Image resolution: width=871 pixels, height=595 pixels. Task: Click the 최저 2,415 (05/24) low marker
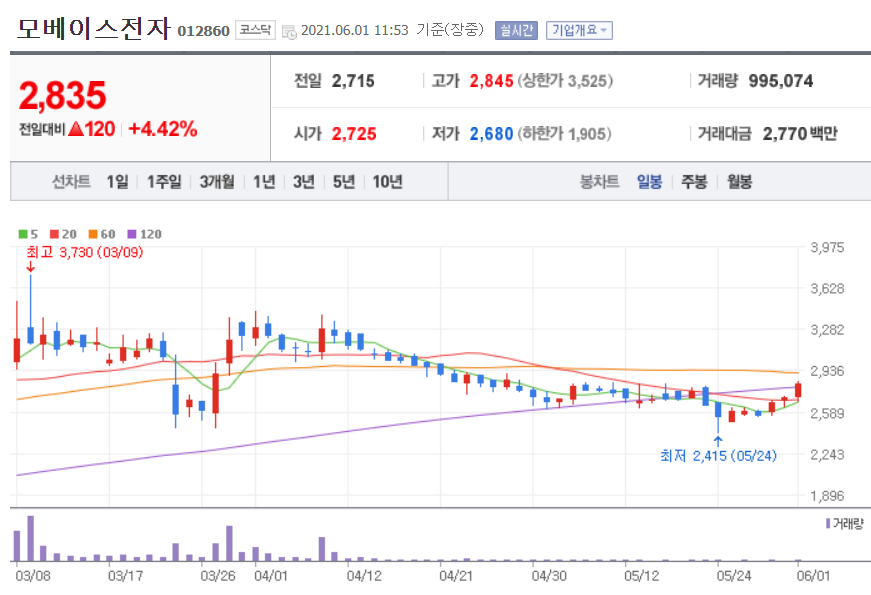tap(718, 456)
